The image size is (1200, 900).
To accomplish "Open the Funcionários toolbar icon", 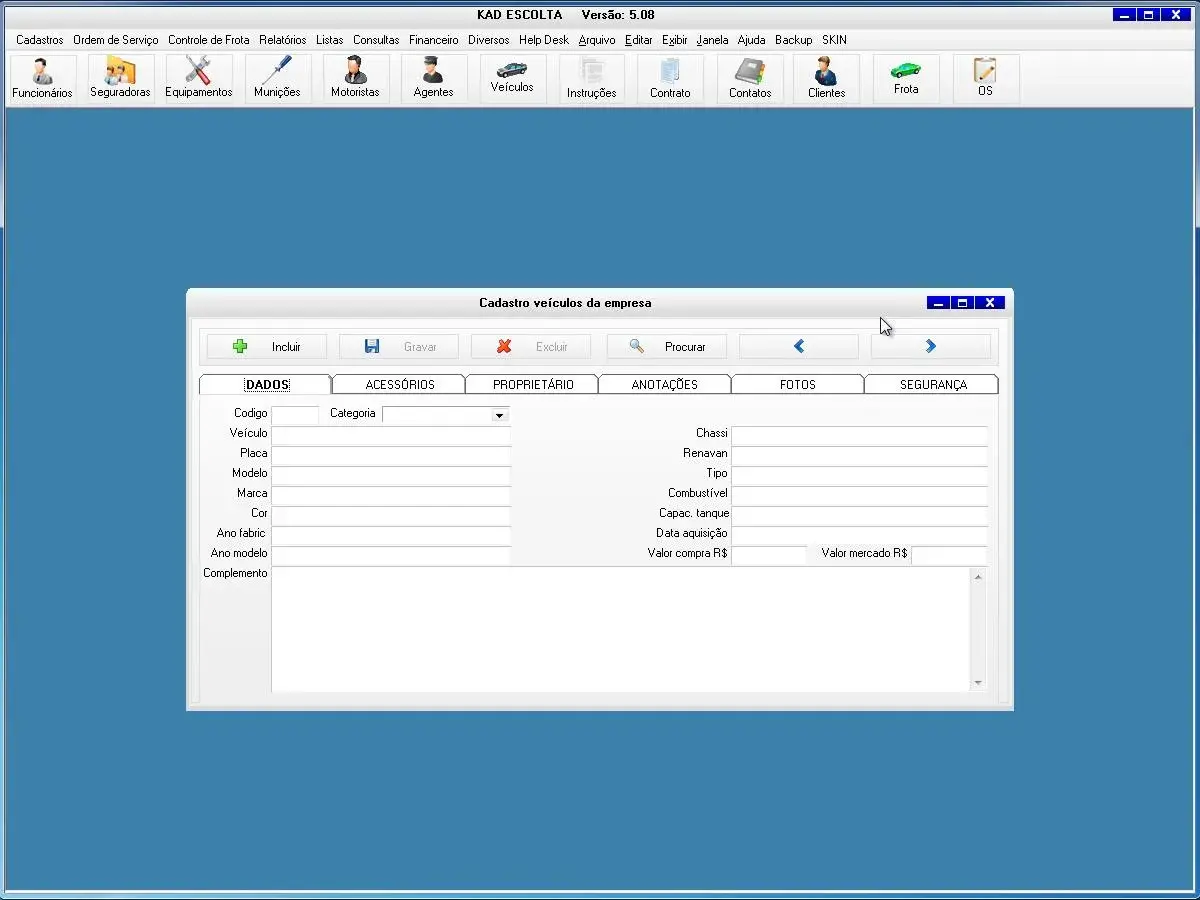I will point(42,78).
